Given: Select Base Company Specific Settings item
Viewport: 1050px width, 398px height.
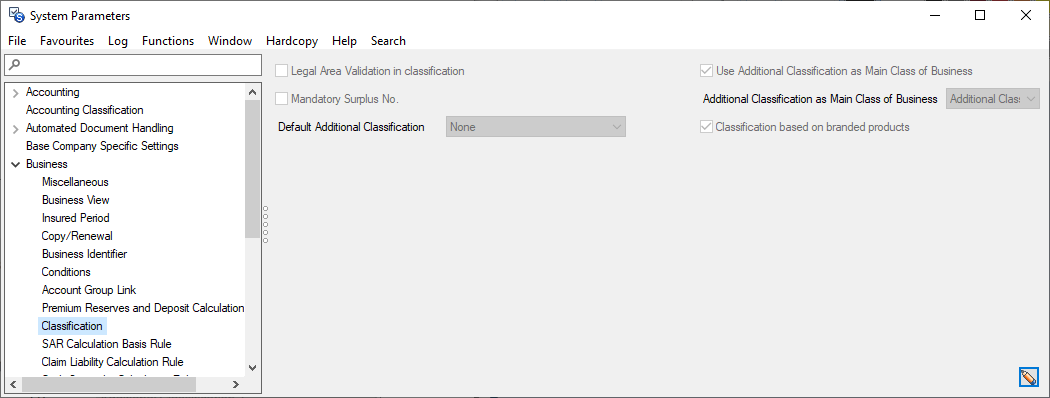Looking at the screenshot, I should click(x=102, y=146).
